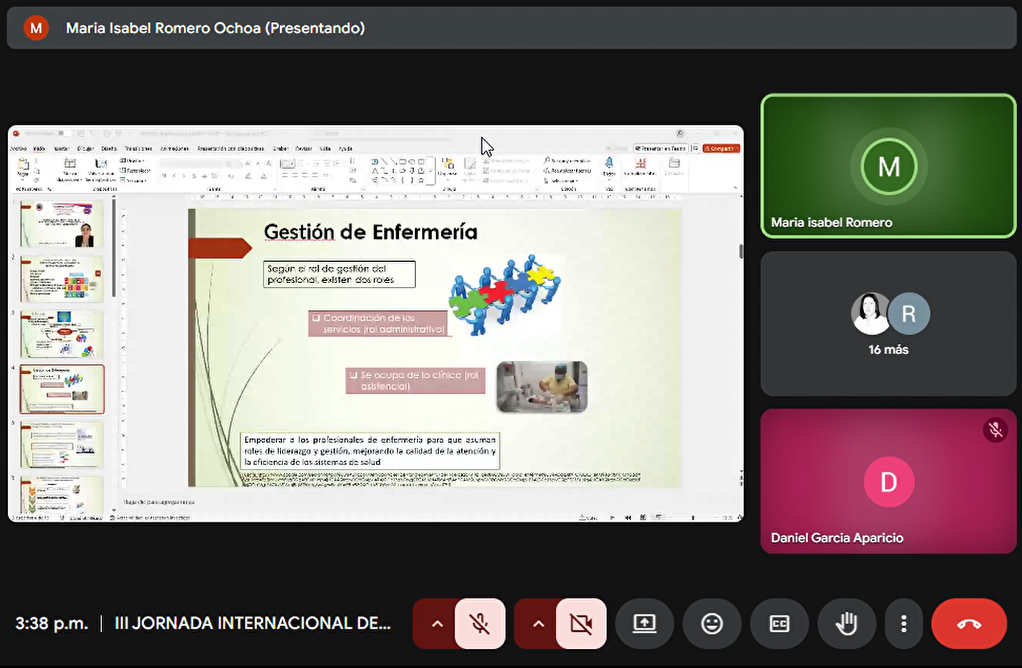The width and height of the screenshot is (1022, 668).
Task: Expand audio settings chevron beside microphone
Action: pyautogui.click(x=436, y=624)
